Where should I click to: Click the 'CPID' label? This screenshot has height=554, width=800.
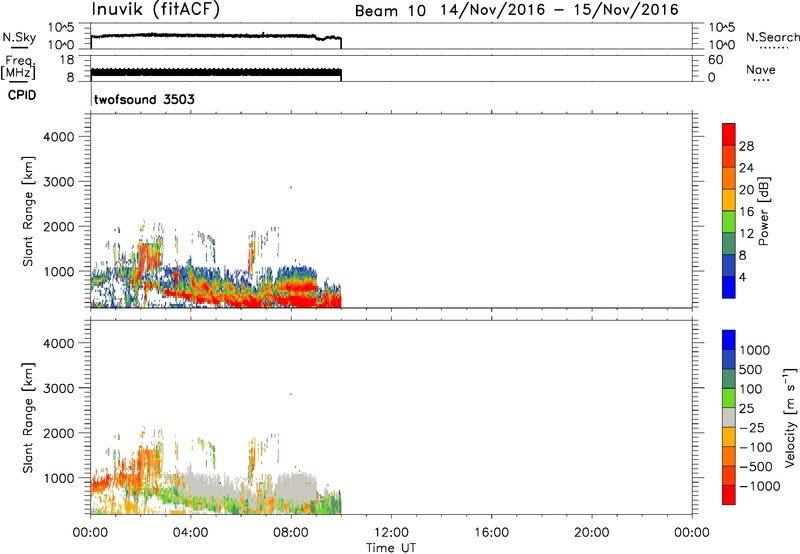click(x=22, y=95)
